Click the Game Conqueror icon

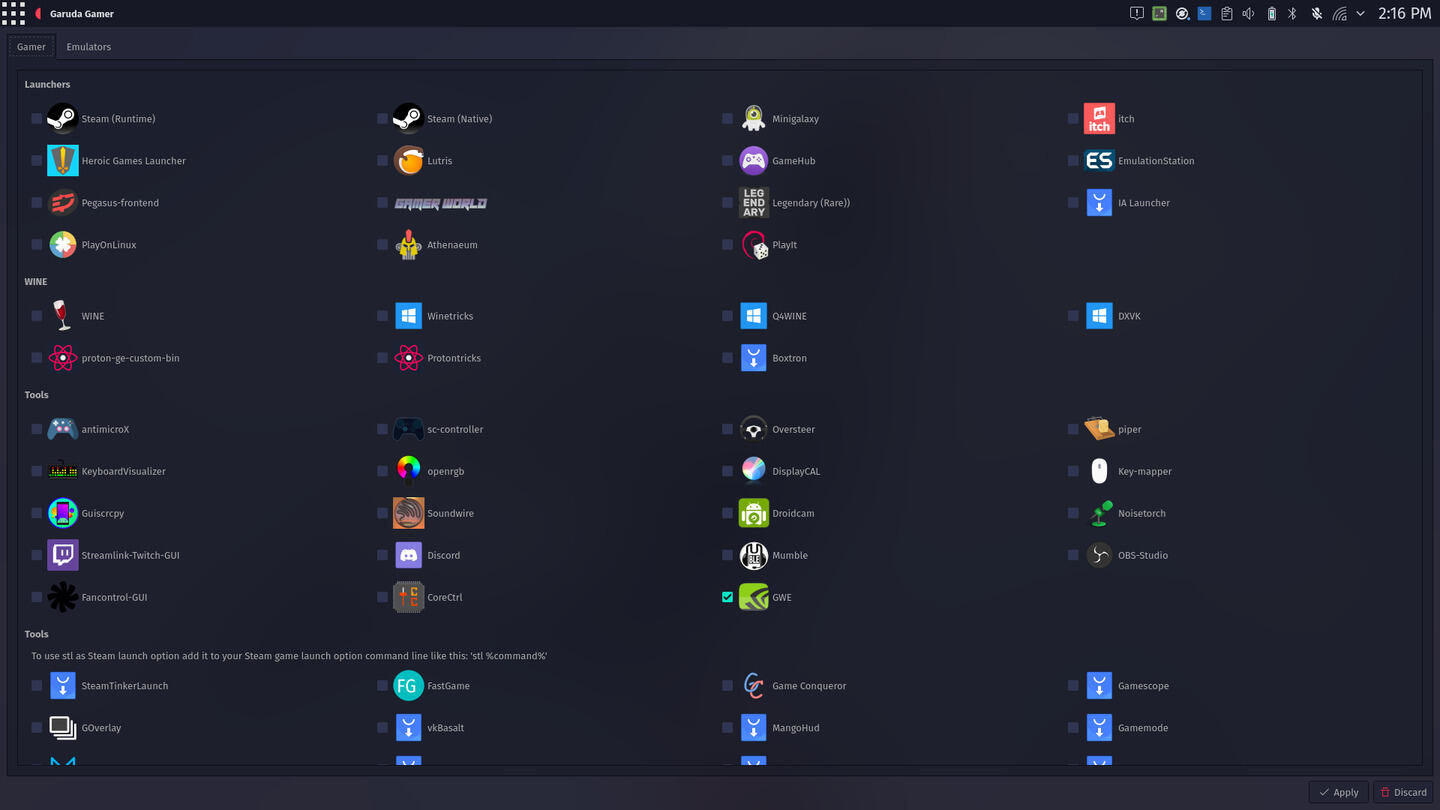point(754,685)
